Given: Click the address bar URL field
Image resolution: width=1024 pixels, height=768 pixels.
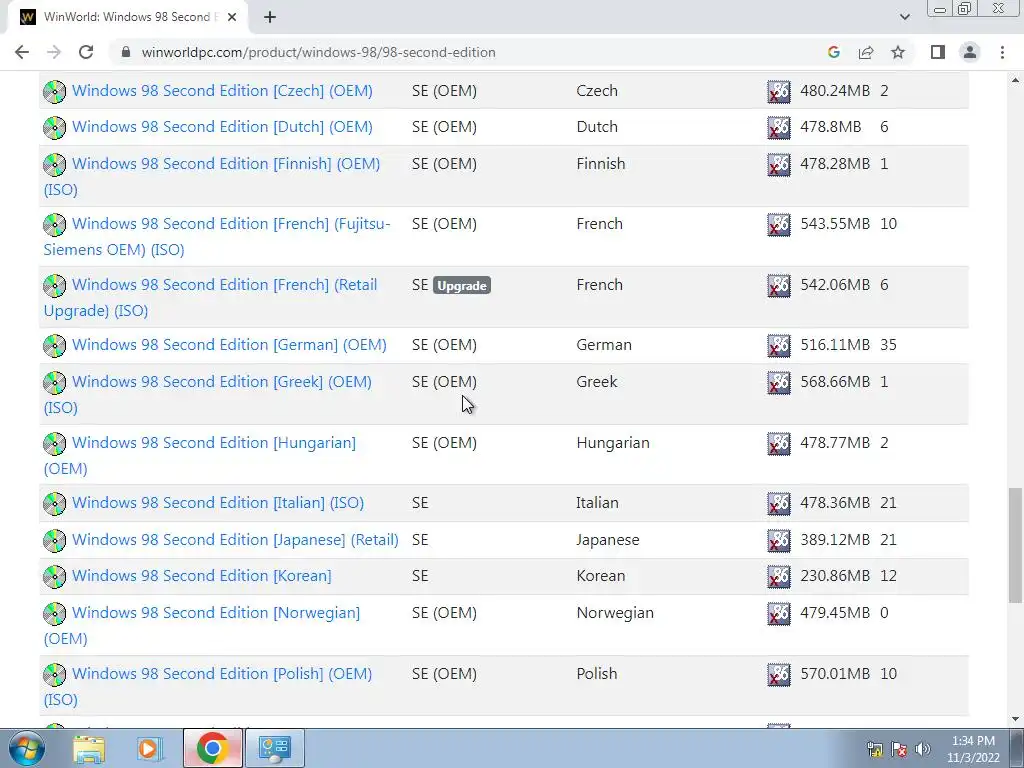Looking at the screenshot, I should tap(319, 52).
